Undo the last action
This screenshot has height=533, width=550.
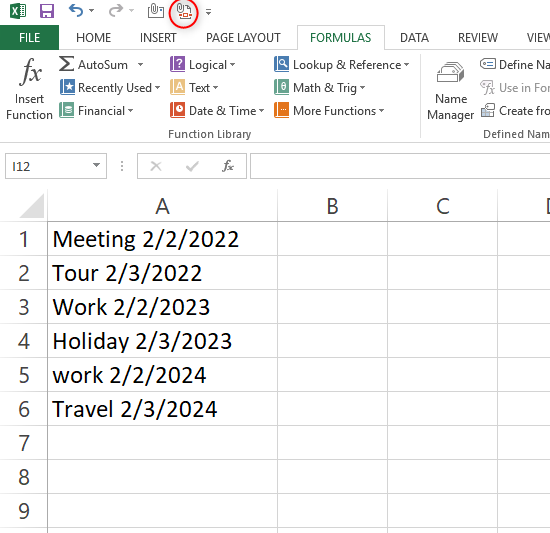pos(76,11)
